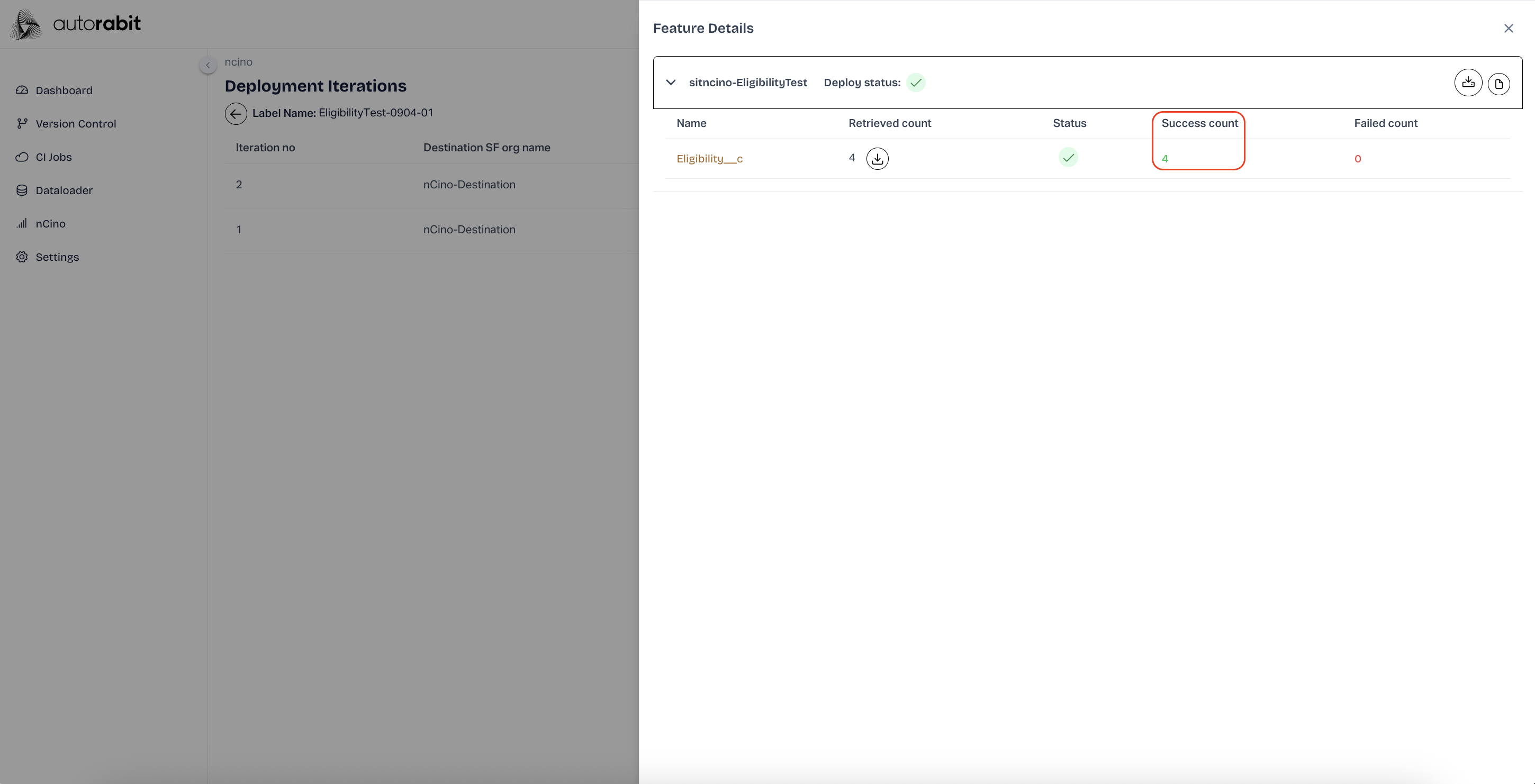
Task: Open the Eligibility__c object link
Action: [709, 159]
